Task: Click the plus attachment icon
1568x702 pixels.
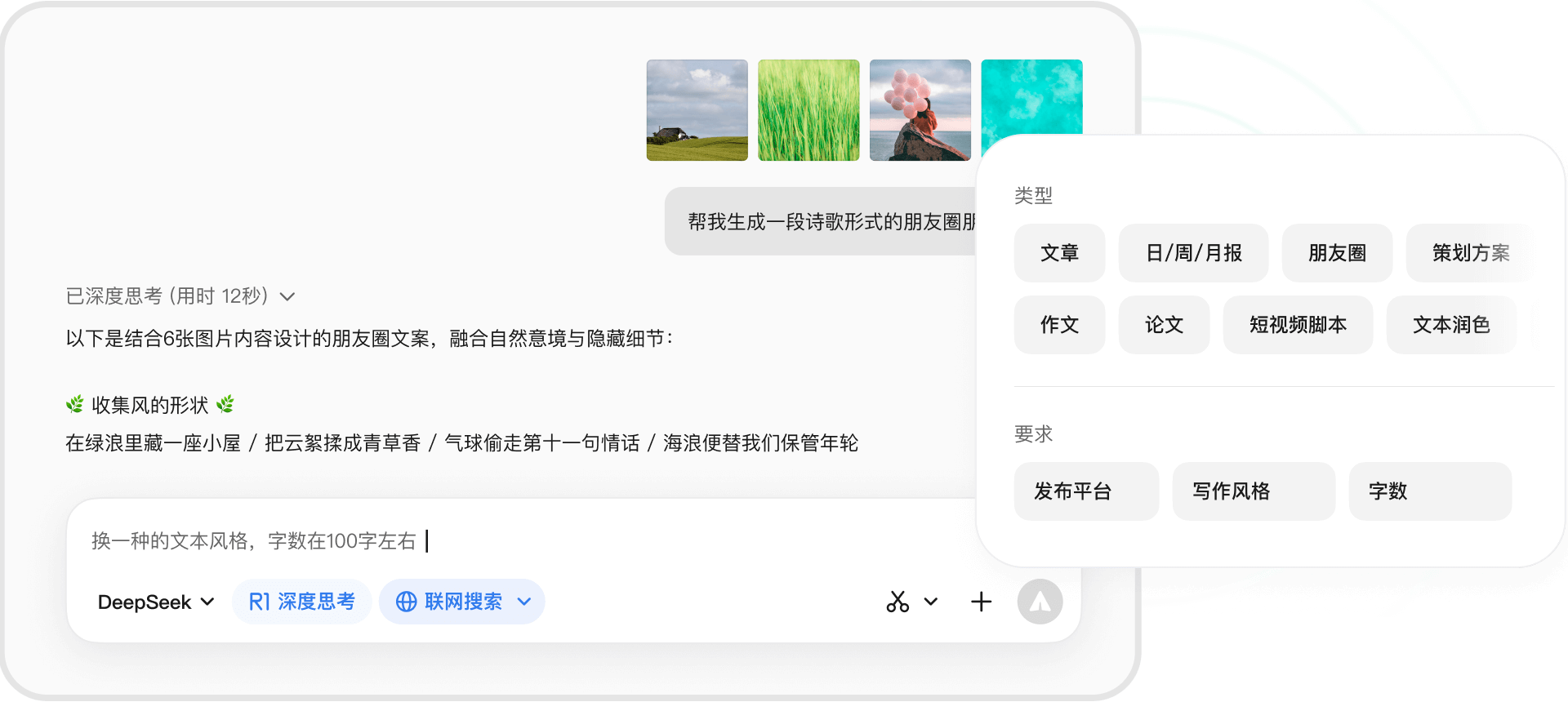Action: tap(981, 602)
